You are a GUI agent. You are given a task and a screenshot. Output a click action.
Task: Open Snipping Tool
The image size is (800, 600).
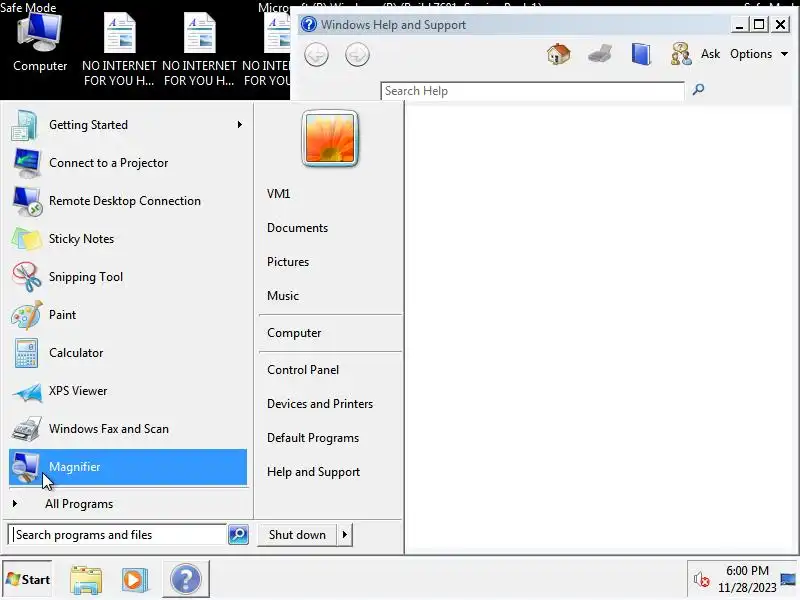pos(128,277)
